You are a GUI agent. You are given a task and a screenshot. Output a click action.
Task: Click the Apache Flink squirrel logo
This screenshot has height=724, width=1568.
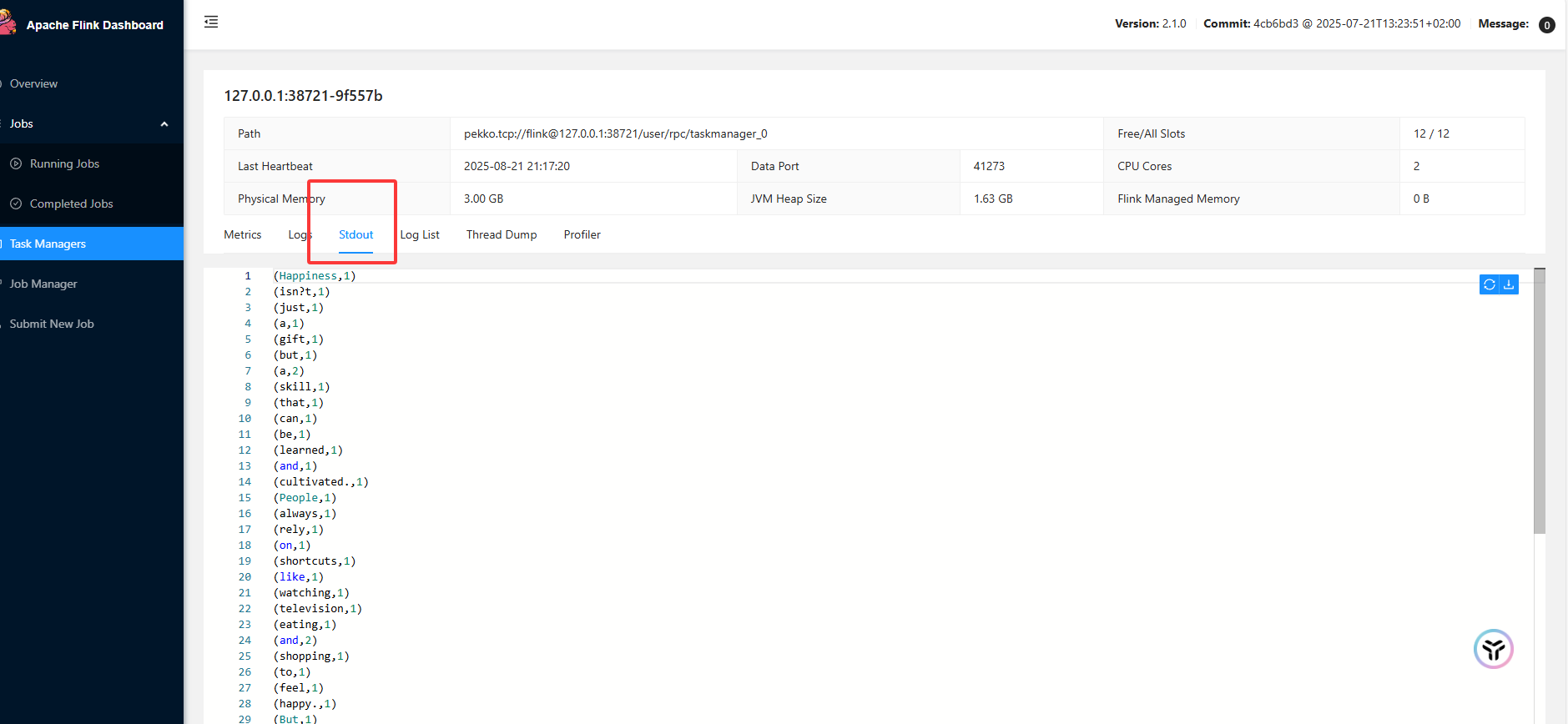click(8, 23)
